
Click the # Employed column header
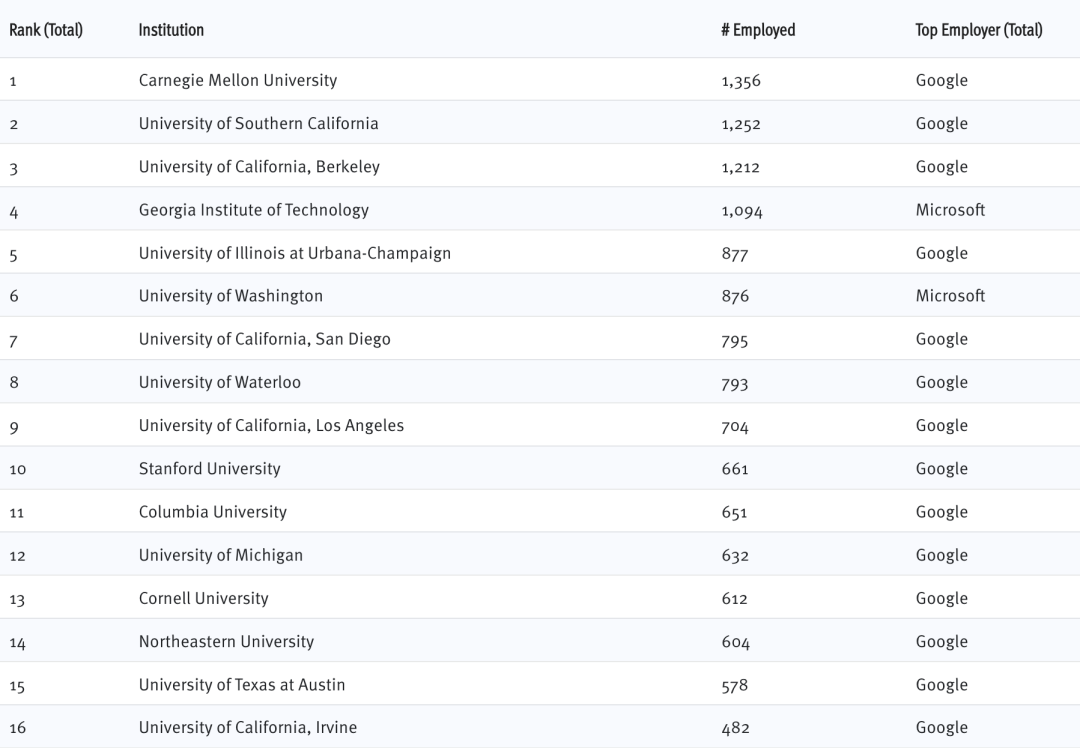pos(758,30)
